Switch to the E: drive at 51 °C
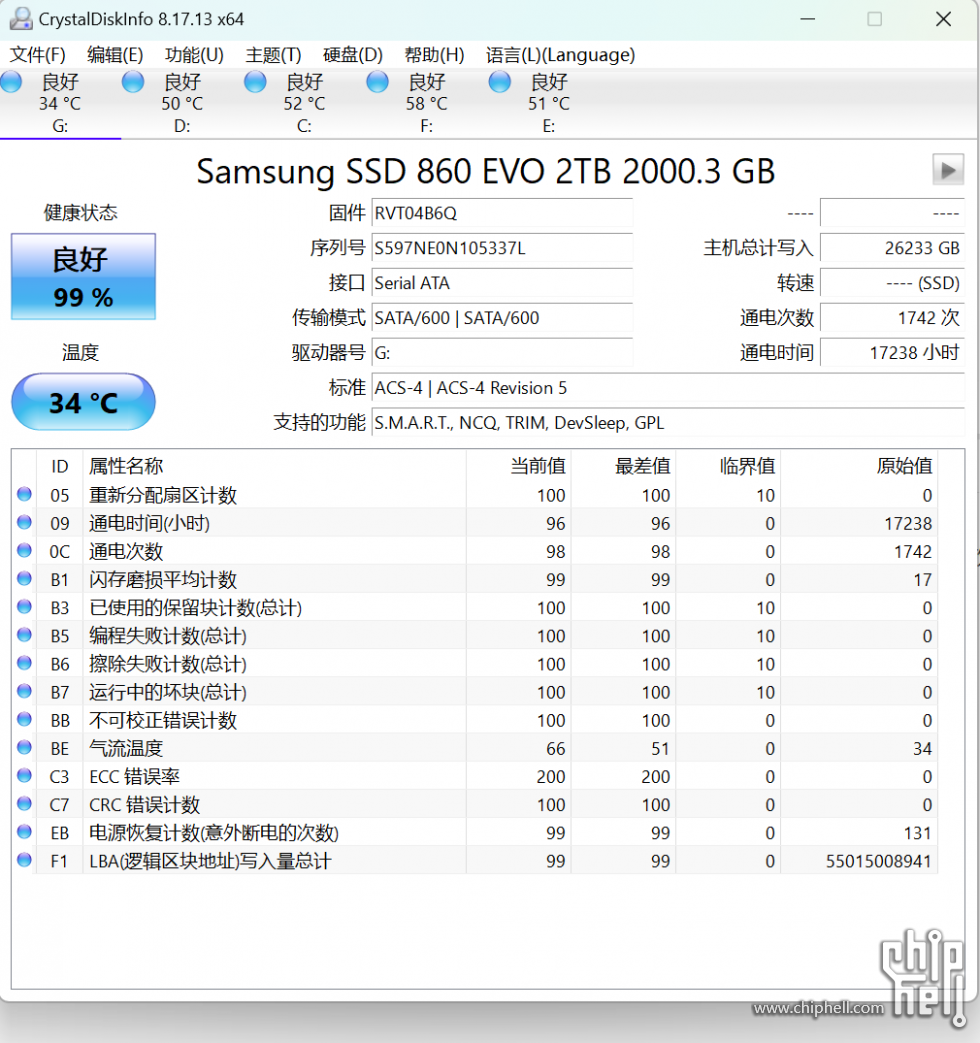 [548, 103]
